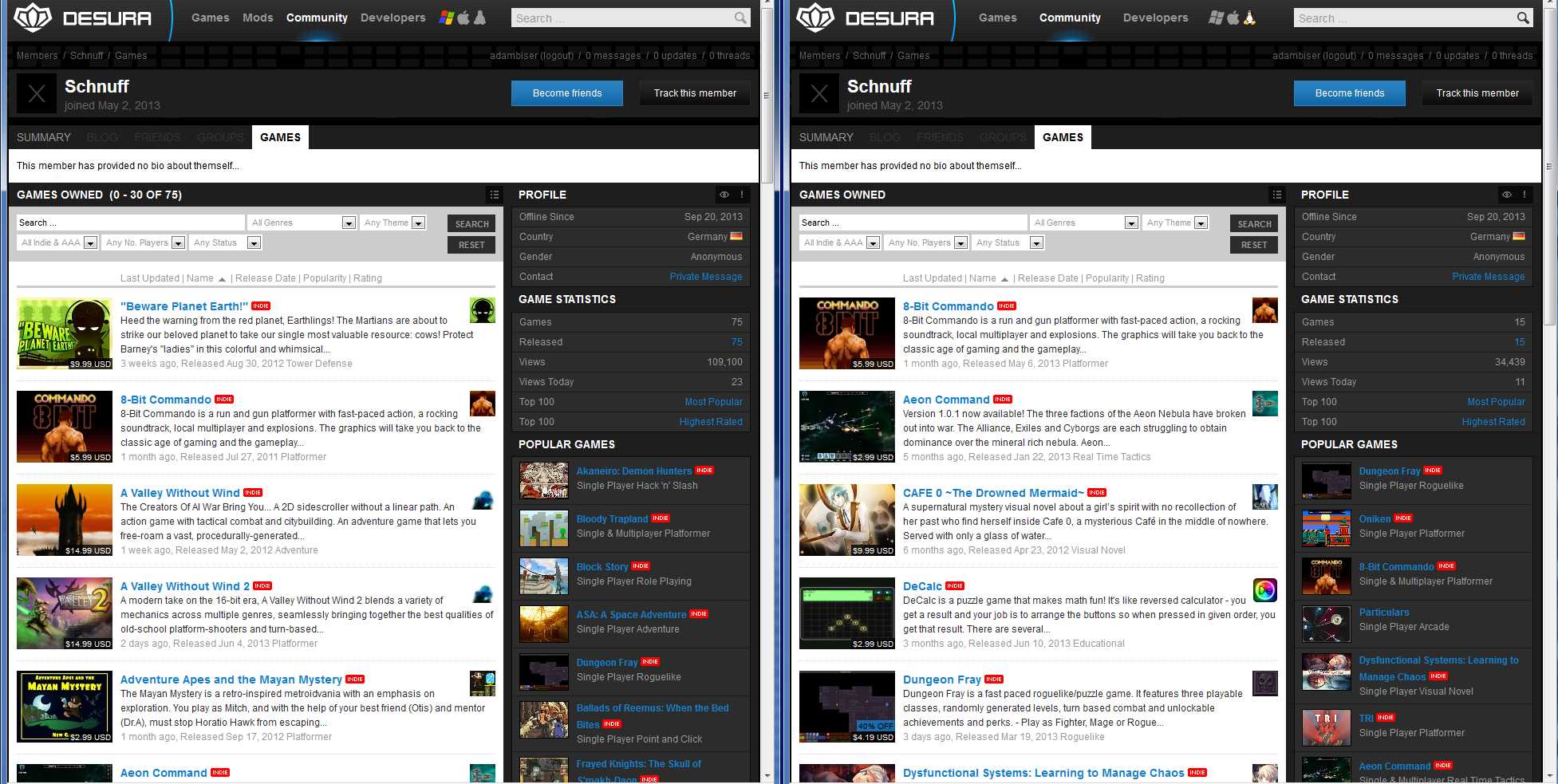
Task: Click Germany flag icon in left window profile
Action: tap(736, 236)
